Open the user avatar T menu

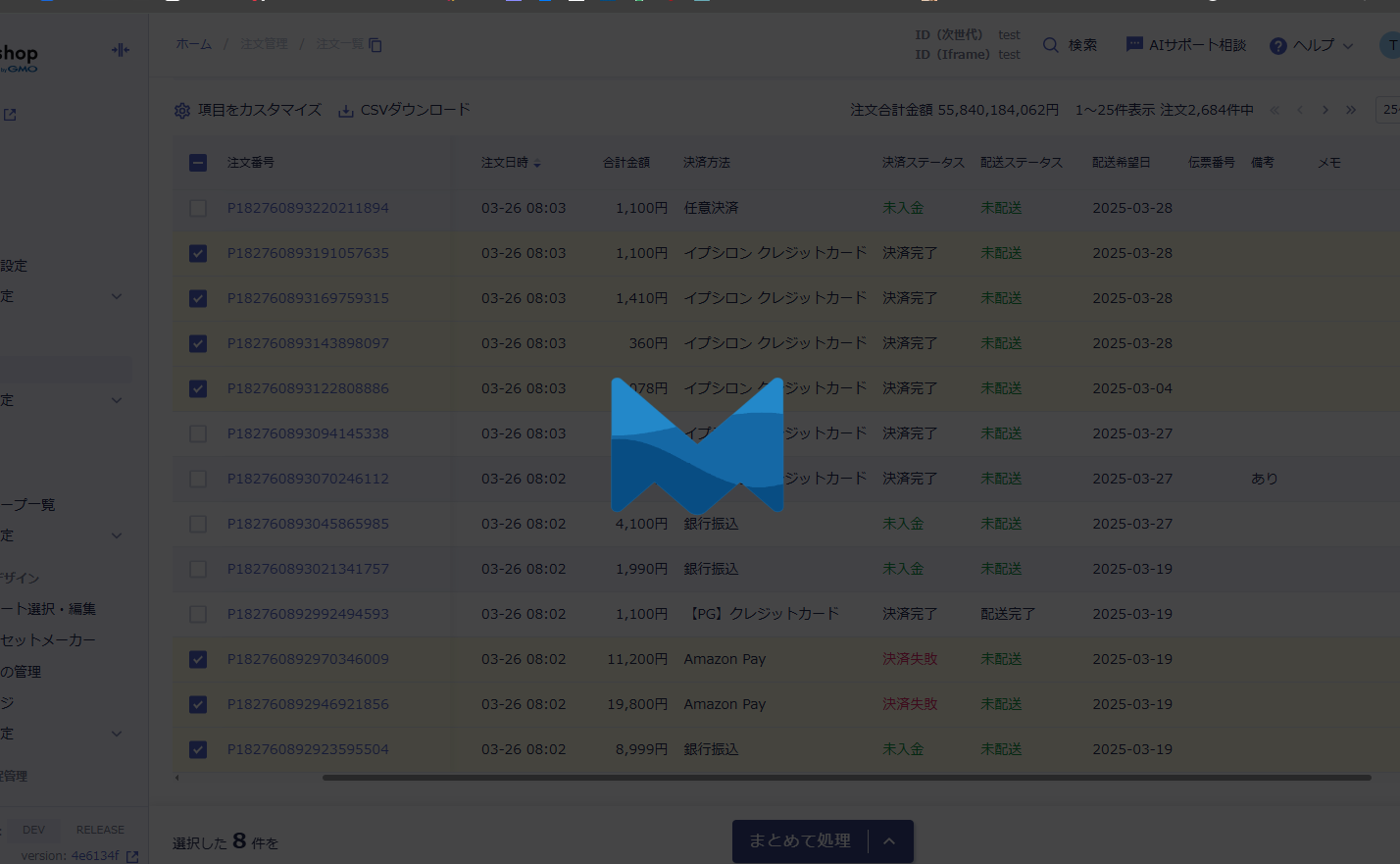click(x=1390, y=45)
